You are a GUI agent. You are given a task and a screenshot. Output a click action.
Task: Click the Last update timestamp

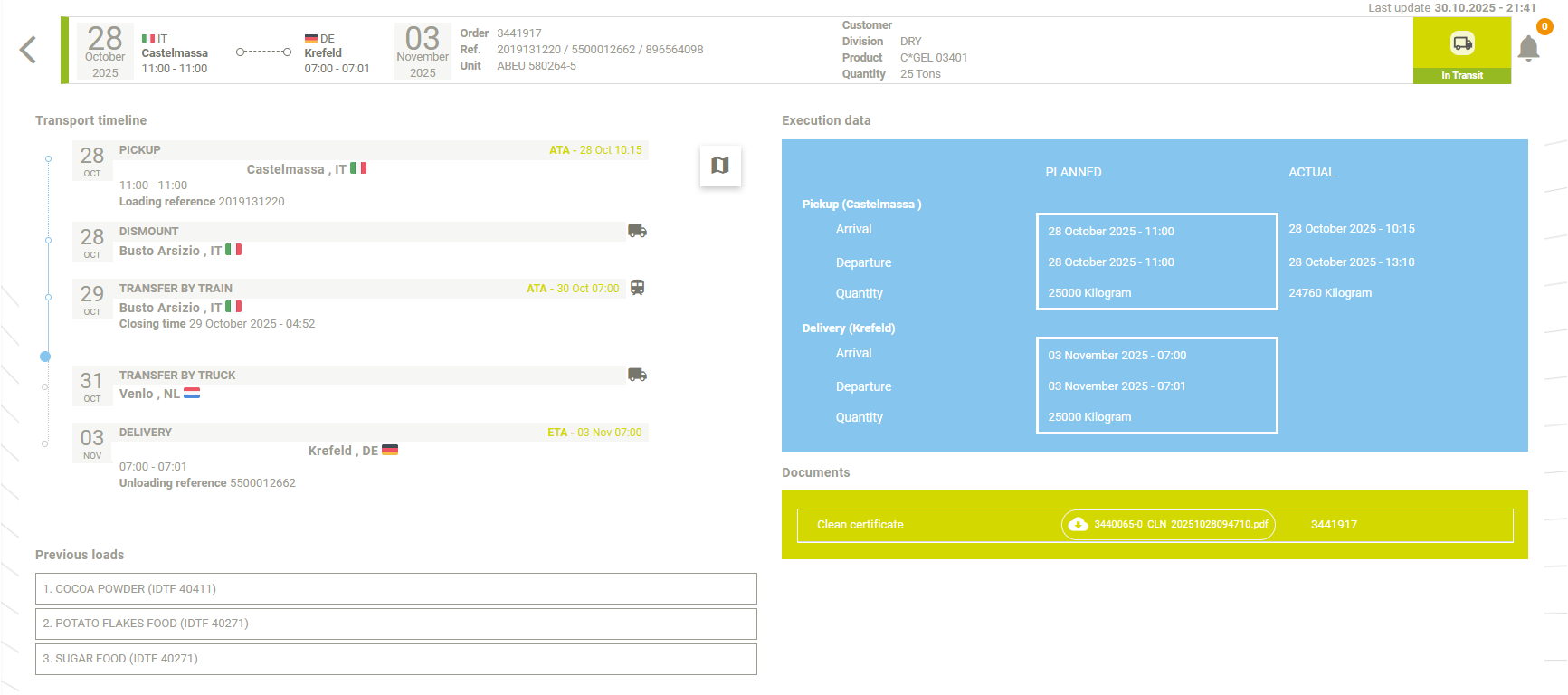point(1452,8)
